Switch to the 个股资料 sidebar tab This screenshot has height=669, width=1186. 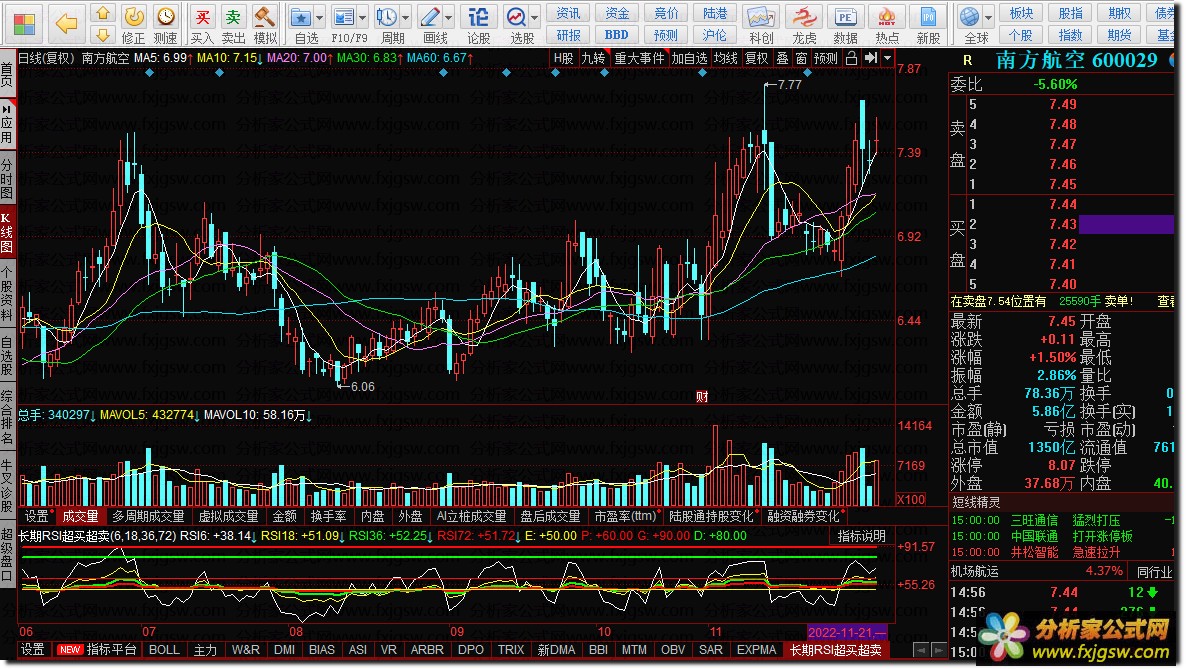[x=7, y=295]
